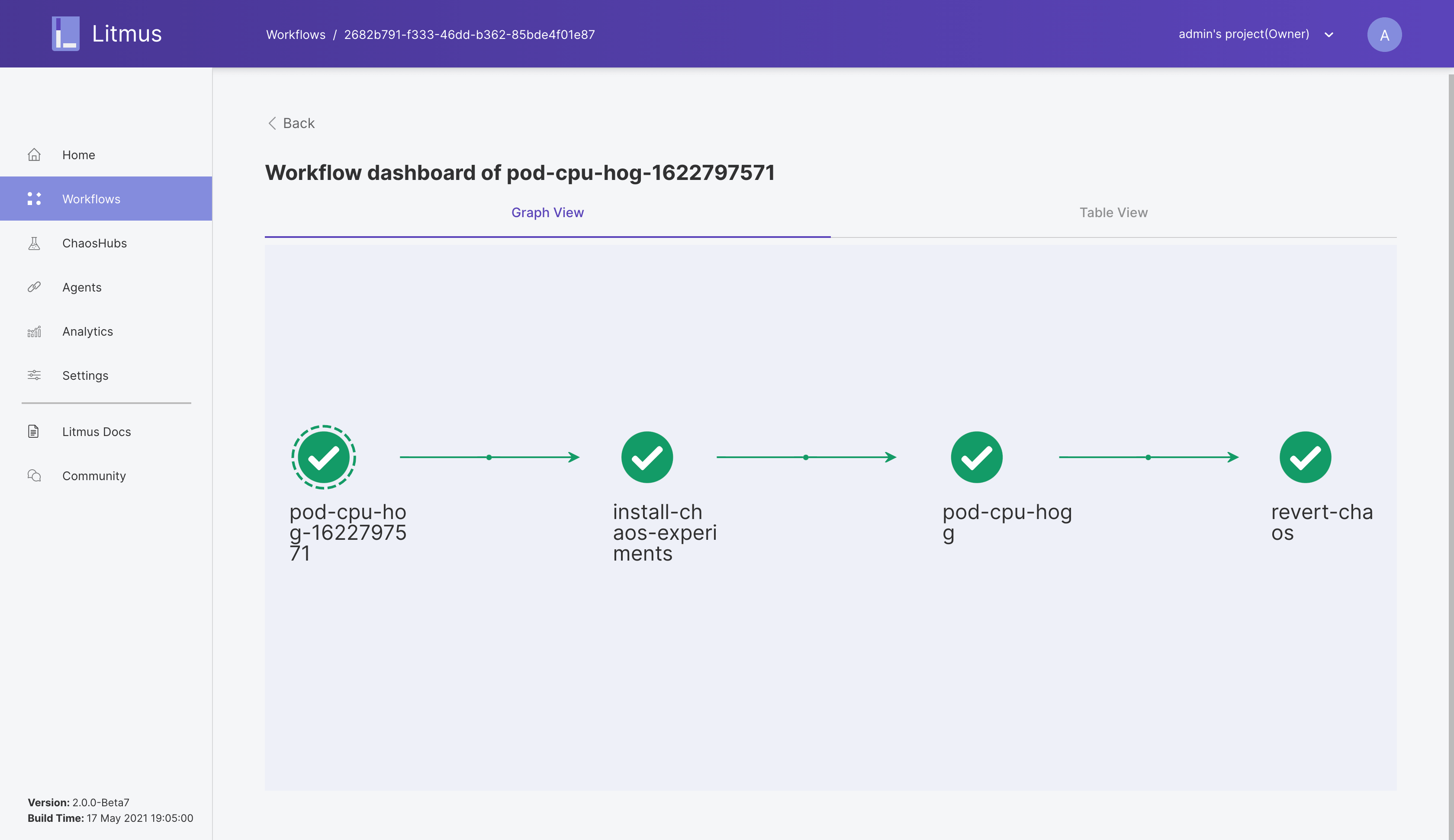
Task: Select the pod-cpu-hog step node
Action: click(x=976, y=457)
